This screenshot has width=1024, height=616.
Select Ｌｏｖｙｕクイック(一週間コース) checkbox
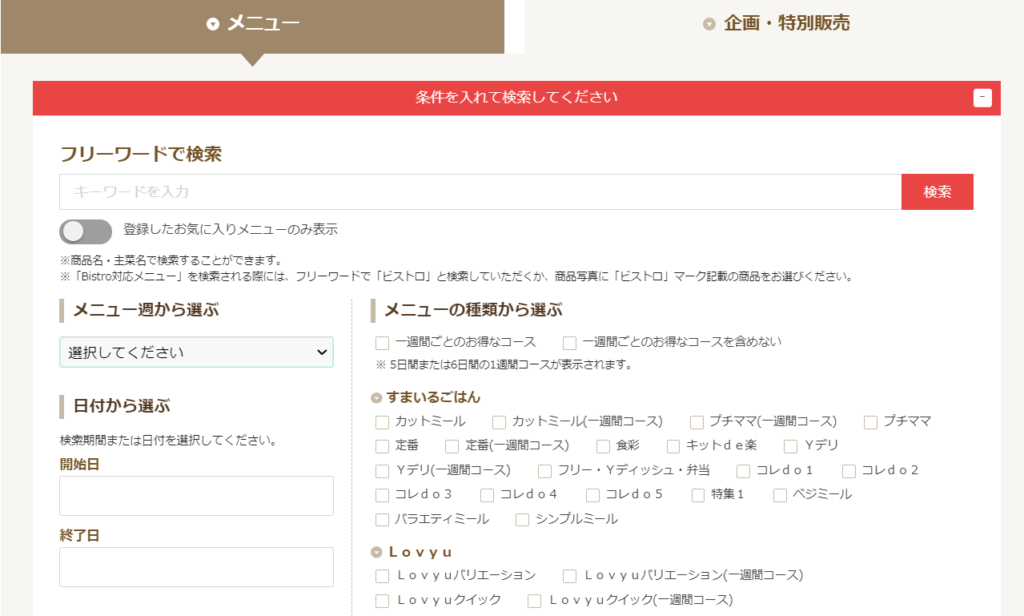[536, 598]
